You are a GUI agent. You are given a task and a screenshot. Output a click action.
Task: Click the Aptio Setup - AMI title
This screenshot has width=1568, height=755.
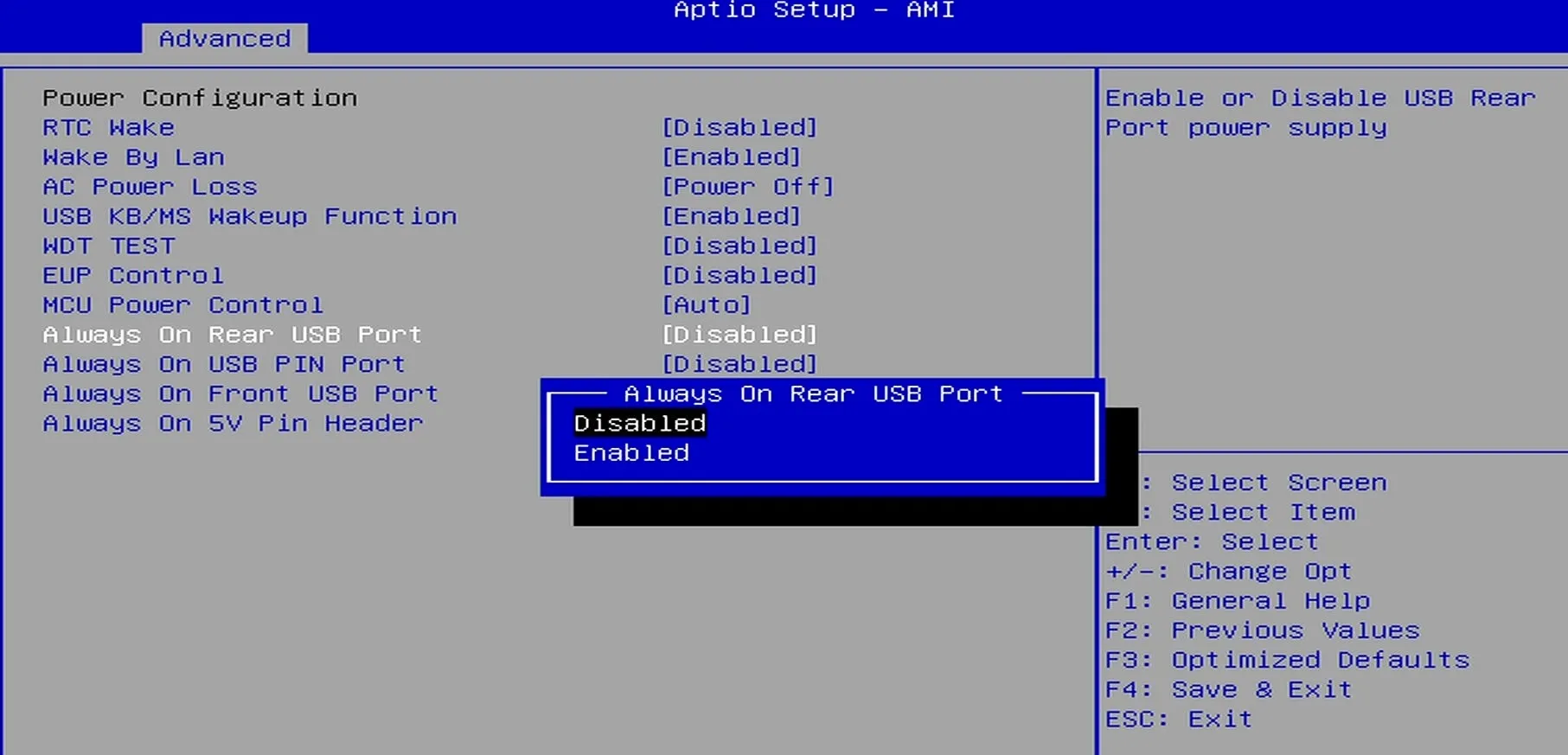coord(814,10)
